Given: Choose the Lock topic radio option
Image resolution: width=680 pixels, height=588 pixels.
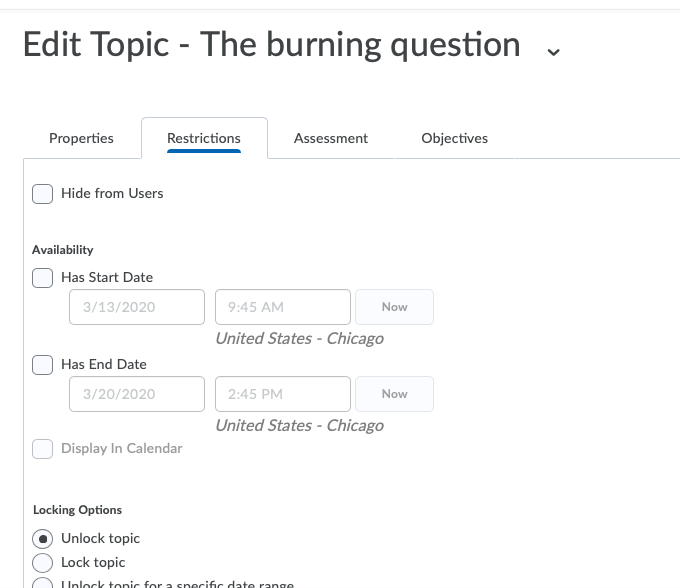Looking at the screenshot, I should tap(43, 563).
